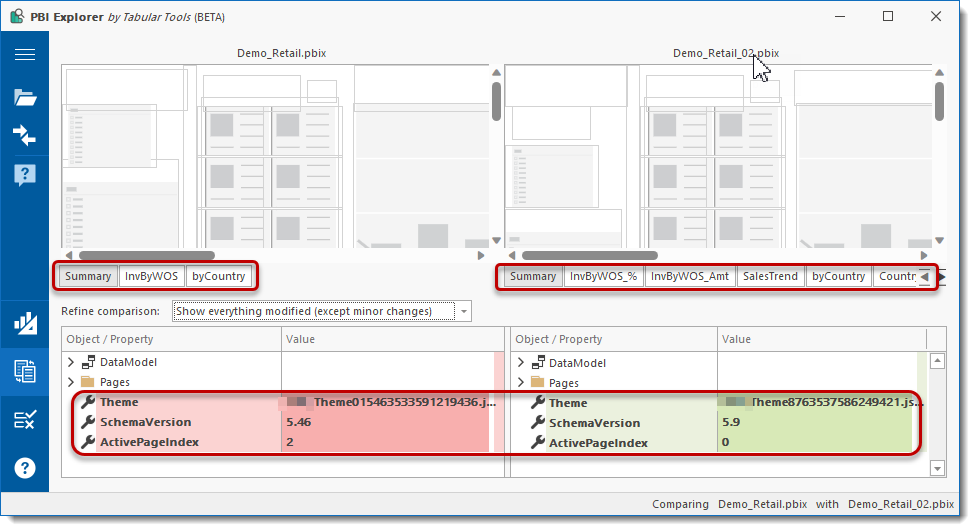Select Summary tab for Demo_Retail_02.pbix

[532, 276]
